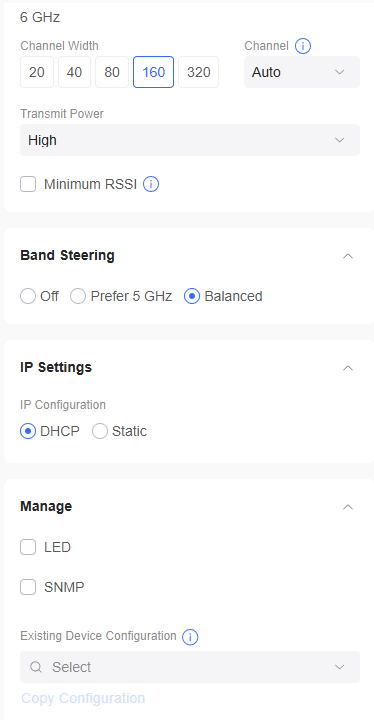Select the Off band steering option
The image size is (374, 720).
coord(28,296)
